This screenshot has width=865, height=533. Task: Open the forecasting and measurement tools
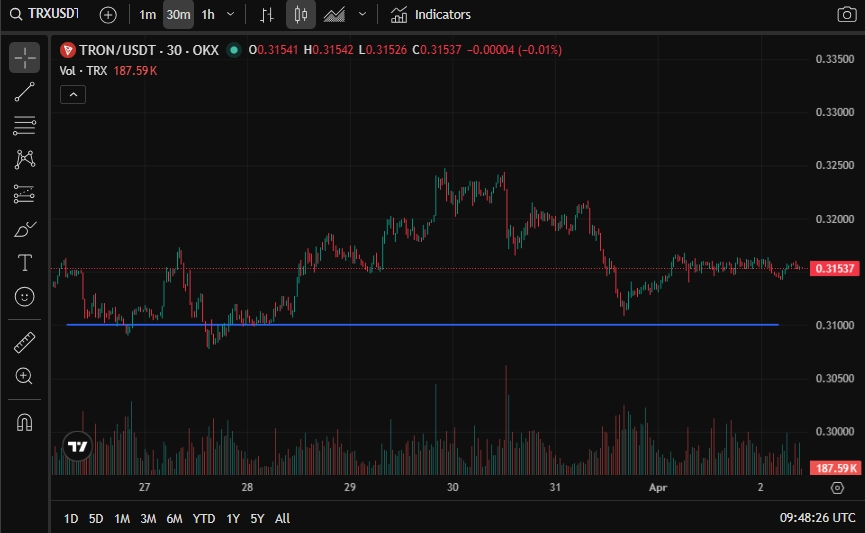click(24, 194)
